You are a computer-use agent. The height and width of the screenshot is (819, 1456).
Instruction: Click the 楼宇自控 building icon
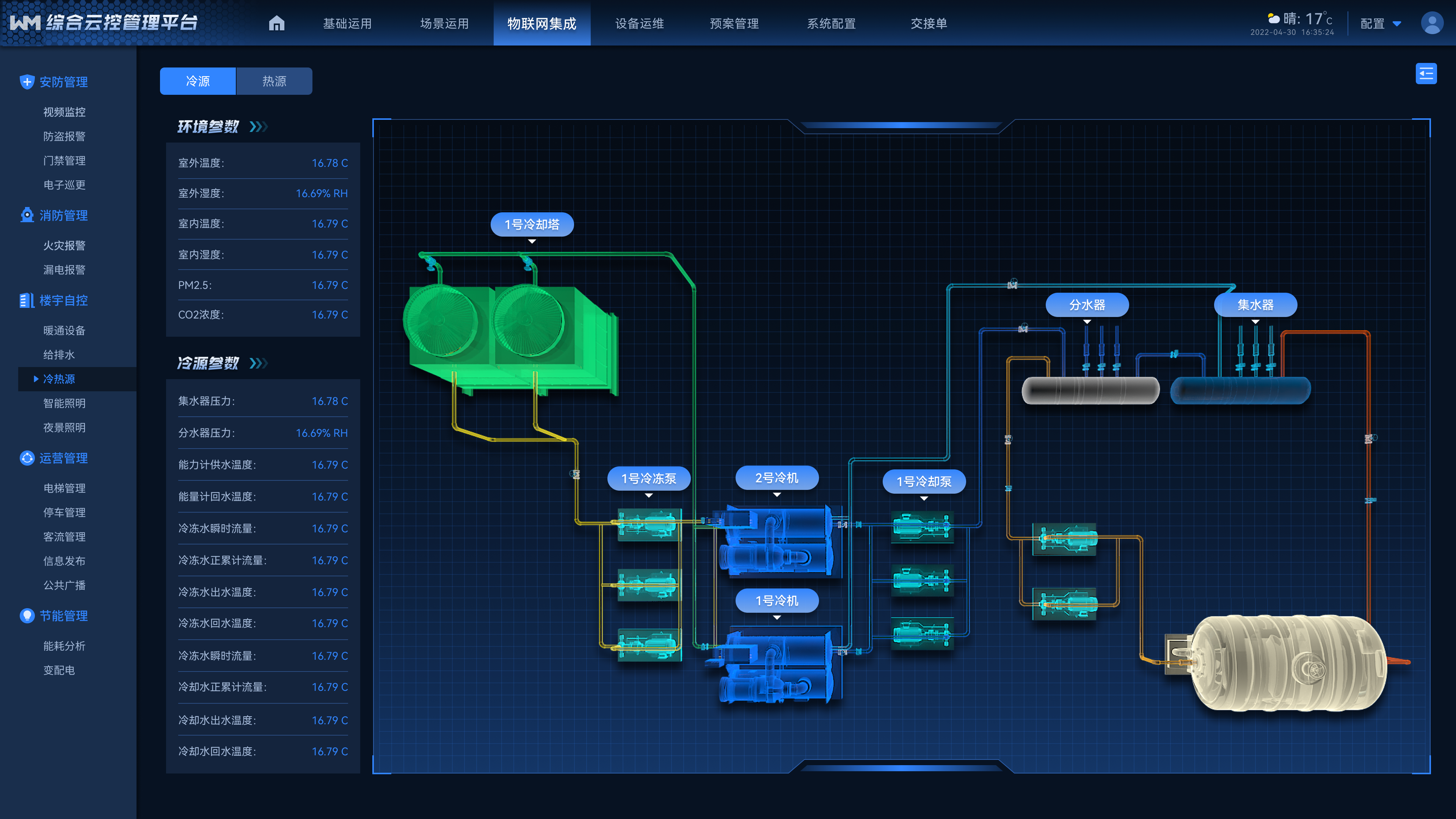click(x=27, y=300)
